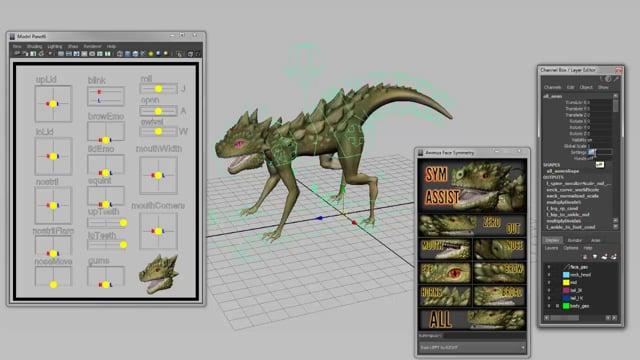Click the ALL symmetry button
Screen dimensions: 640x360
(472, 319)
